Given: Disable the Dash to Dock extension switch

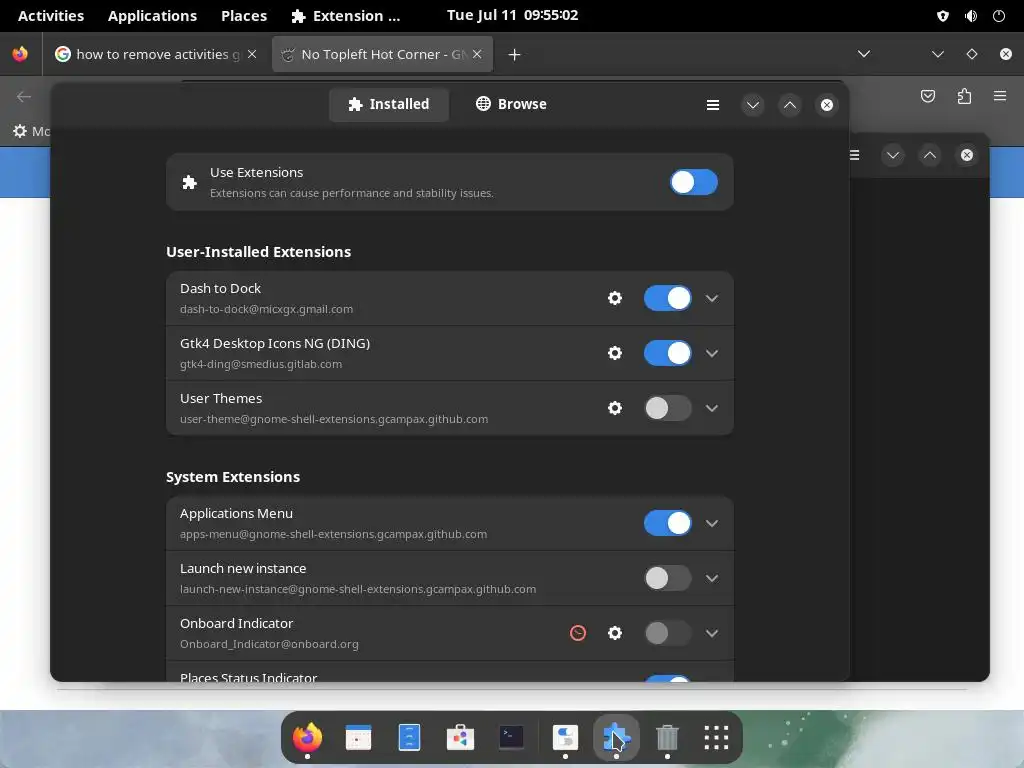Looking at the screenshot, I should point(667,298).
